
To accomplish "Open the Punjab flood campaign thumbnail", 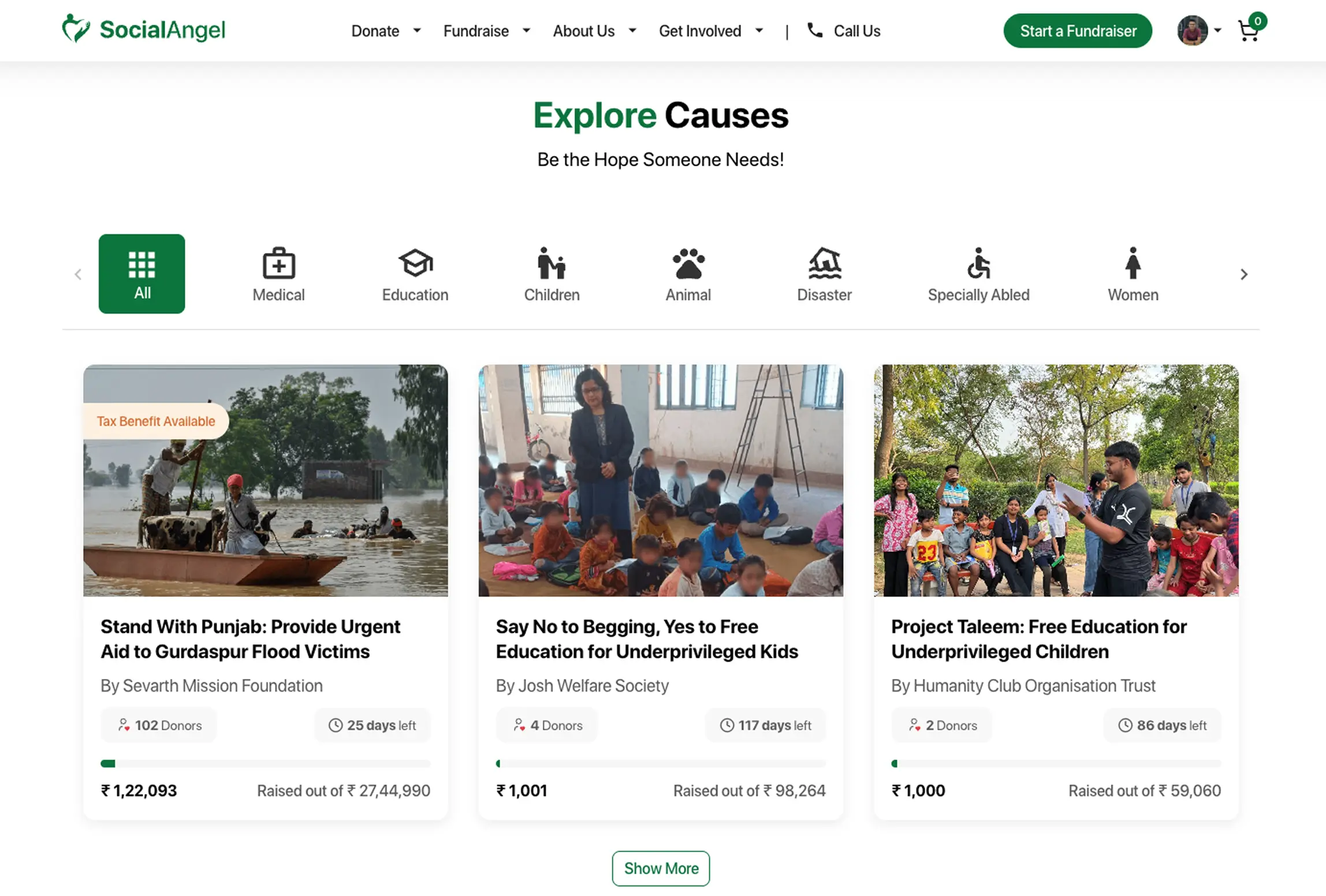I will tap(266, 480).
